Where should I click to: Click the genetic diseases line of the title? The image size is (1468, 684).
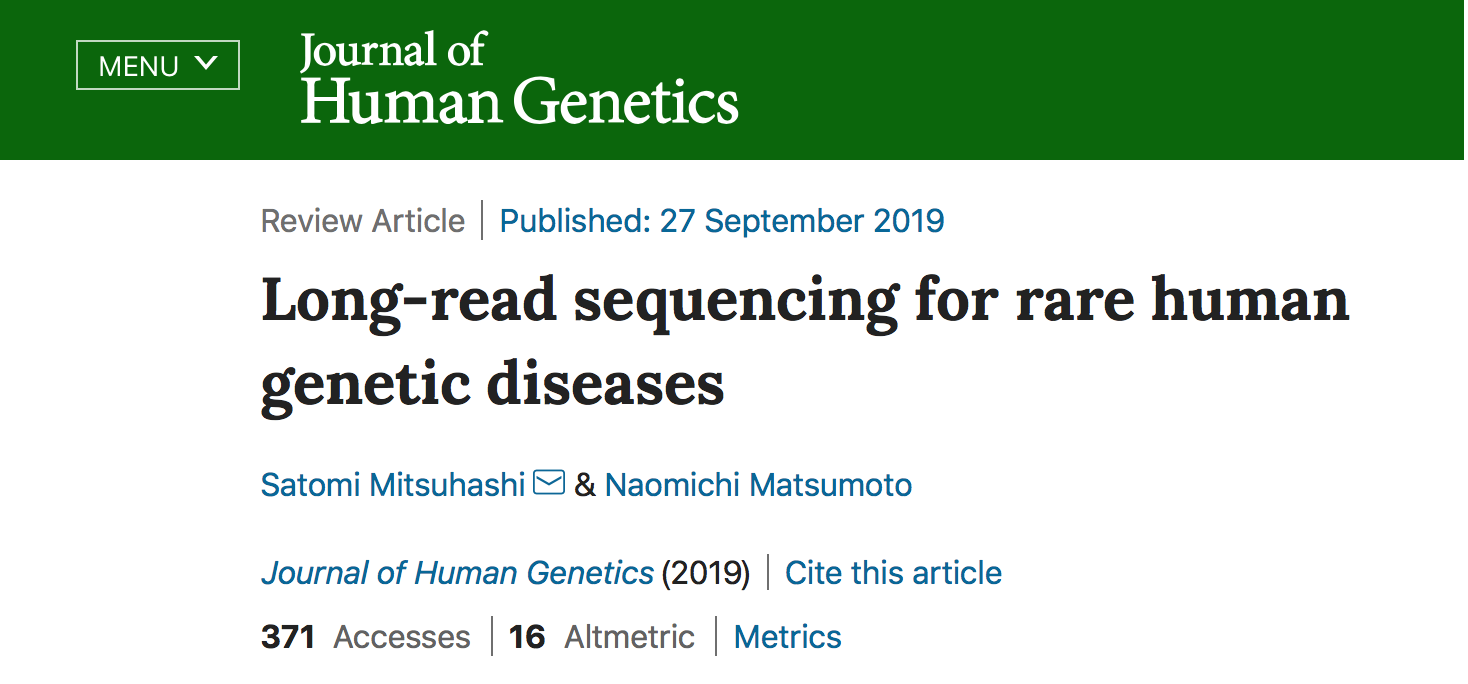point(493,382)
